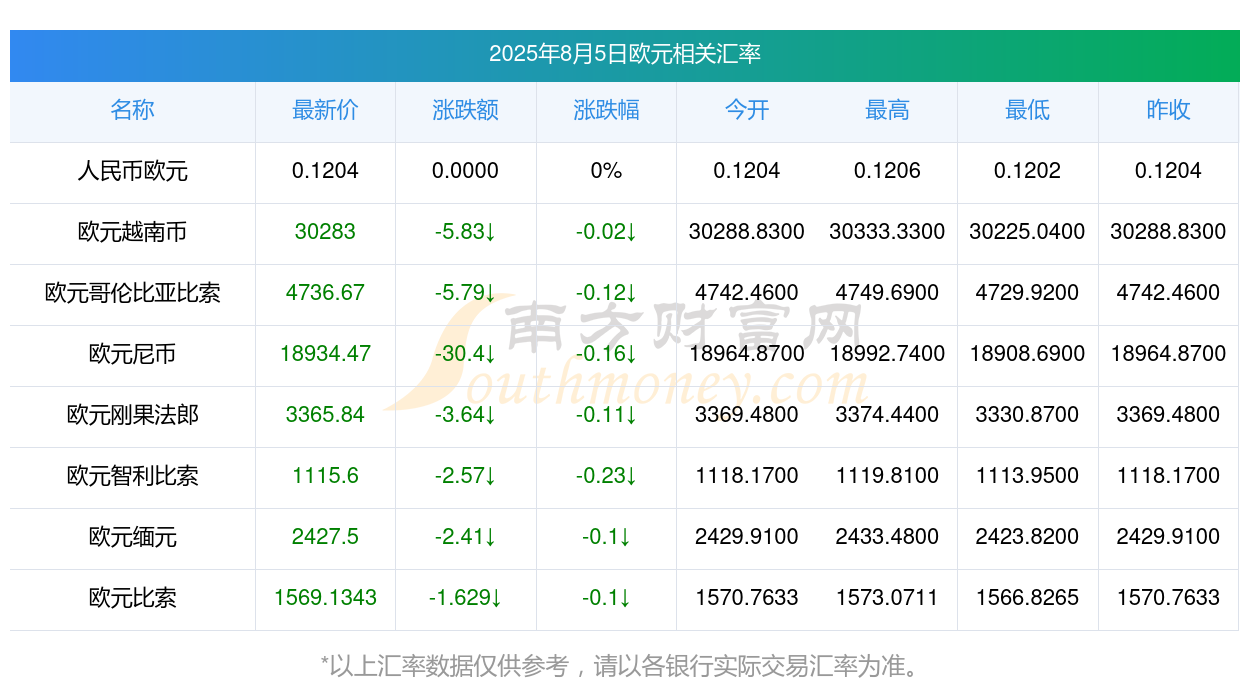Click change percent -0.1↓ in 欧元比索 row
This screenshot has width=1250, height=698.
[x=606, y=598]
